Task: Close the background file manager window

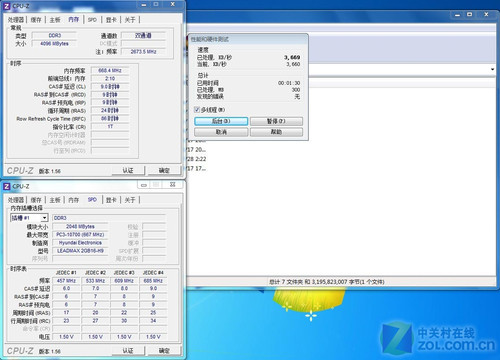Action: [x=486, y=15]
